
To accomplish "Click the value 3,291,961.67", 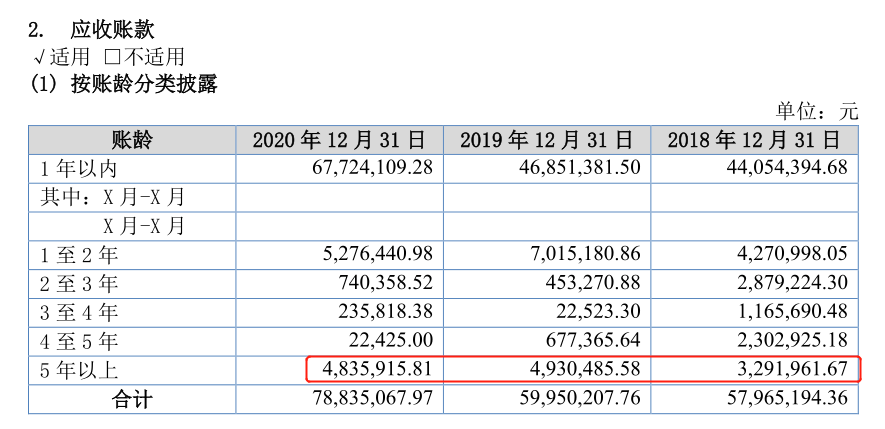I will [x=793, y=369].
